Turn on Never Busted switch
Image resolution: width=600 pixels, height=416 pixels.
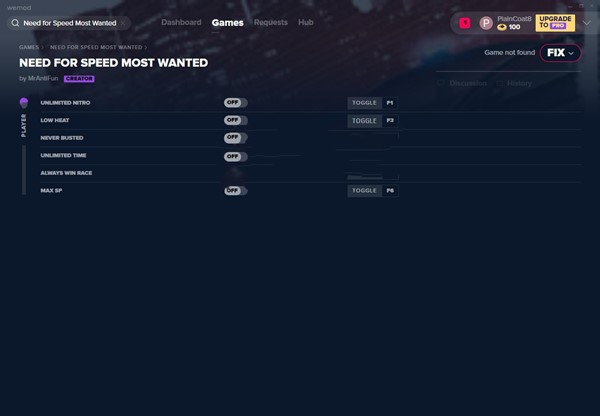pyautogui.click(x=235, y=137)
